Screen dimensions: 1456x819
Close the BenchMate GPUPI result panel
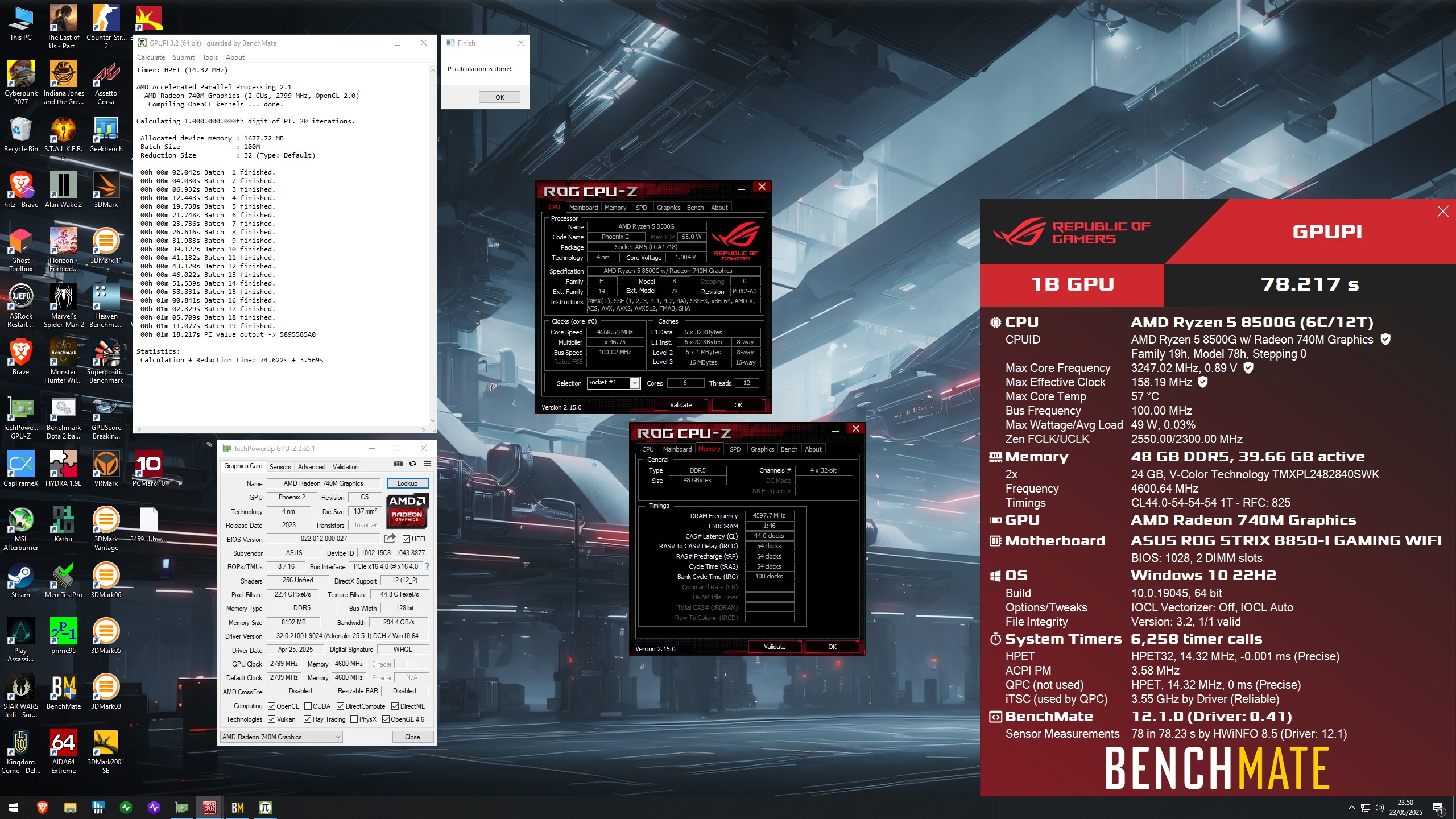[x=1443, y=212]
